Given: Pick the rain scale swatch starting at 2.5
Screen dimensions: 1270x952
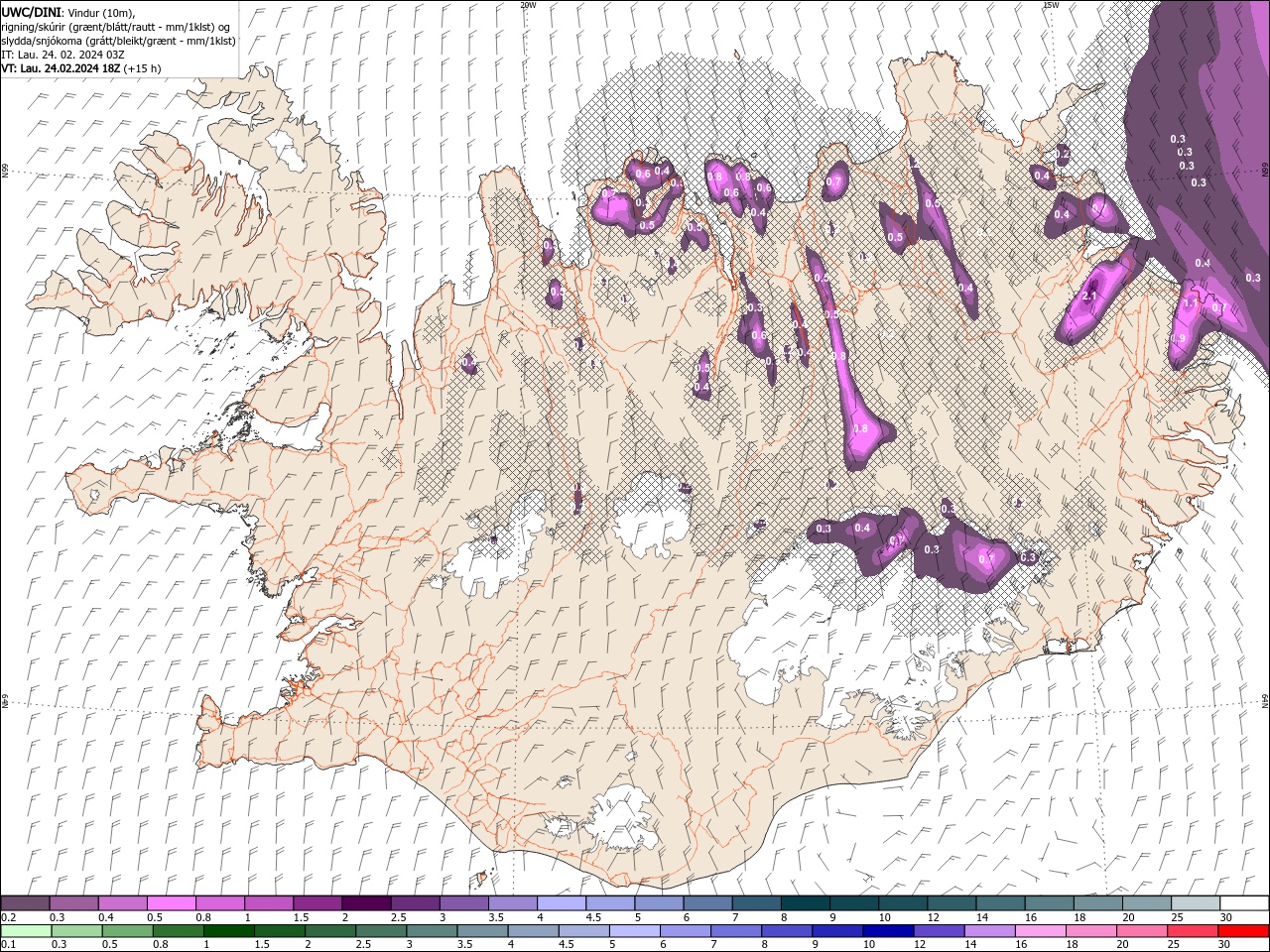Looking at the screenshot, I should (380, 931).
